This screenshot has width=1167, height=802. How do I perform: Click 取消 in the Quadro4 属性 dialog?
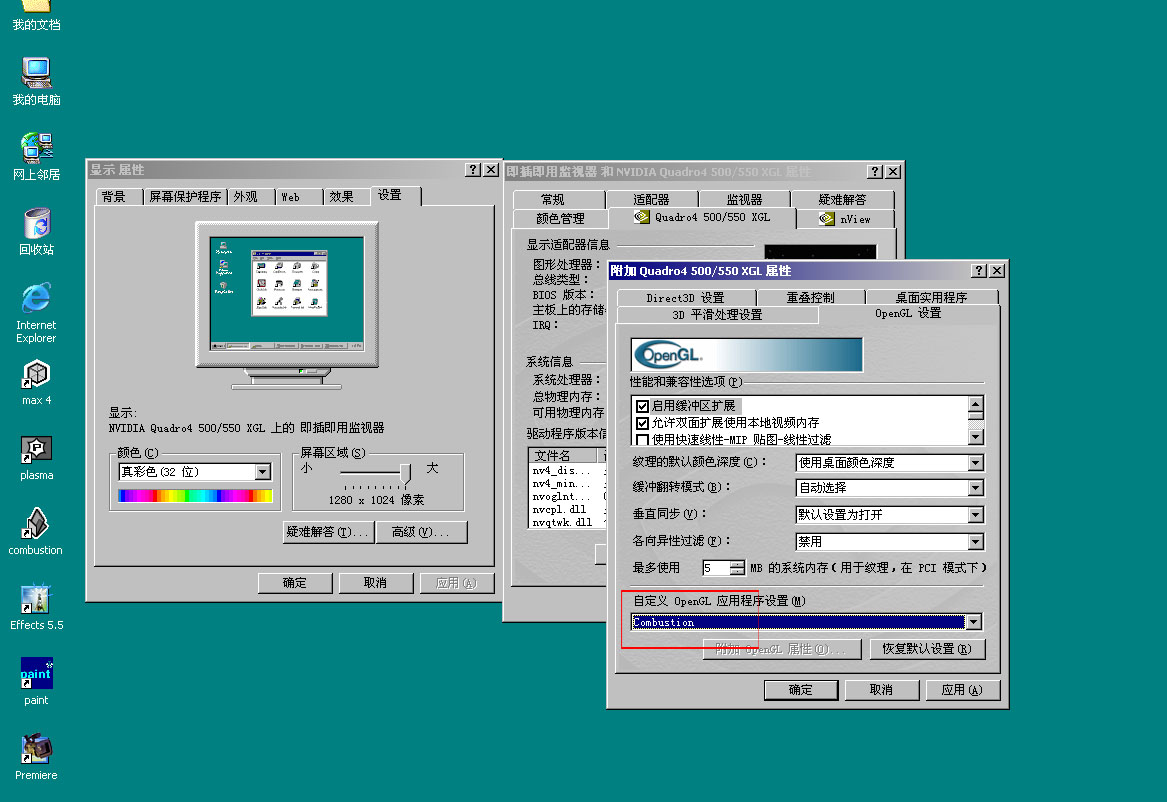tap(881, 690)
